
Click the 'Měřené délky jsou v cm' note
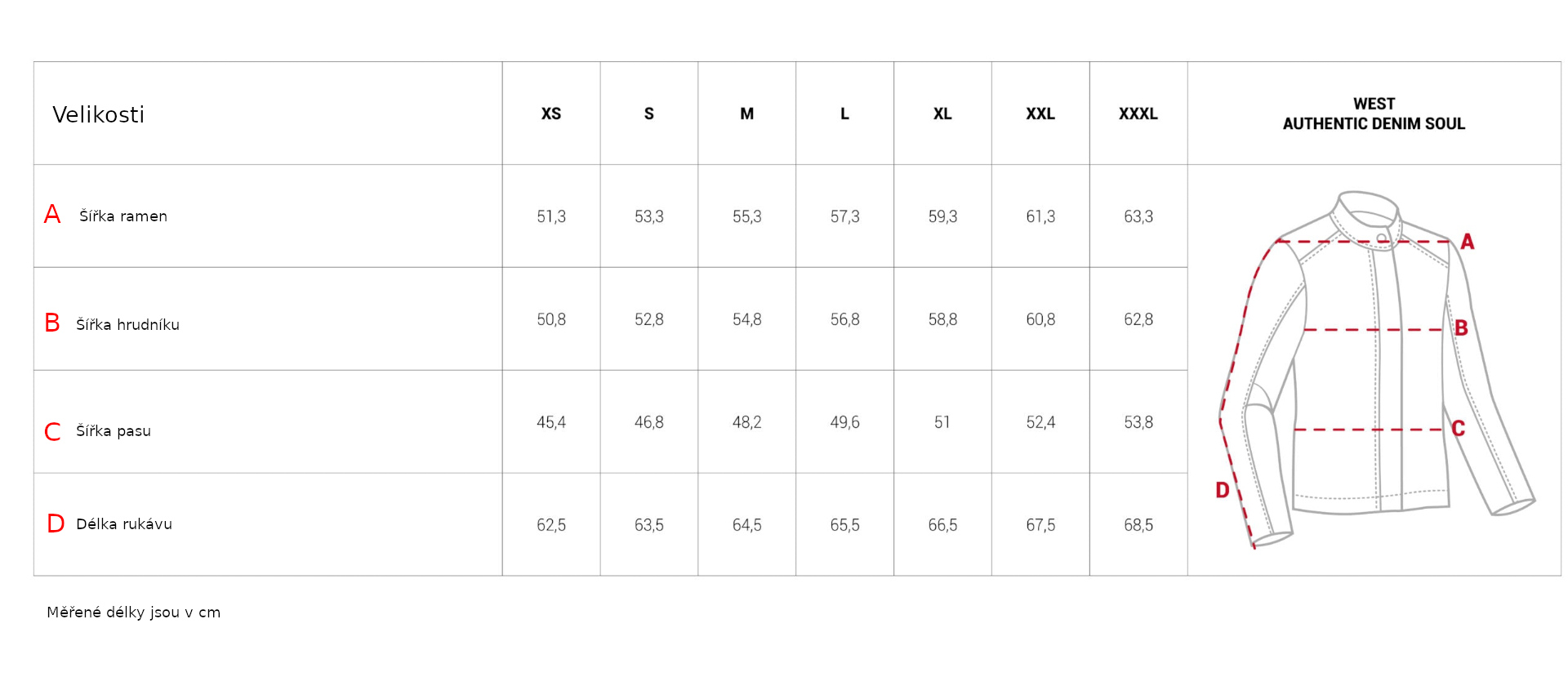(133, 612)
